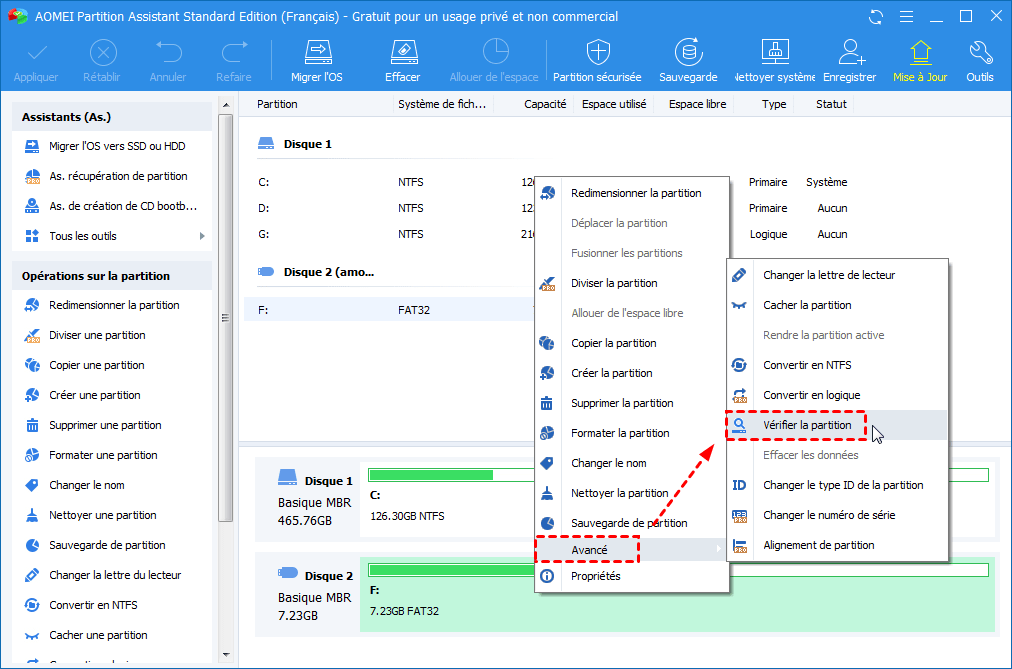Expand the Tous les outils submenu arrow
This screenshot has height=669, width=1012.
[202, 236]
